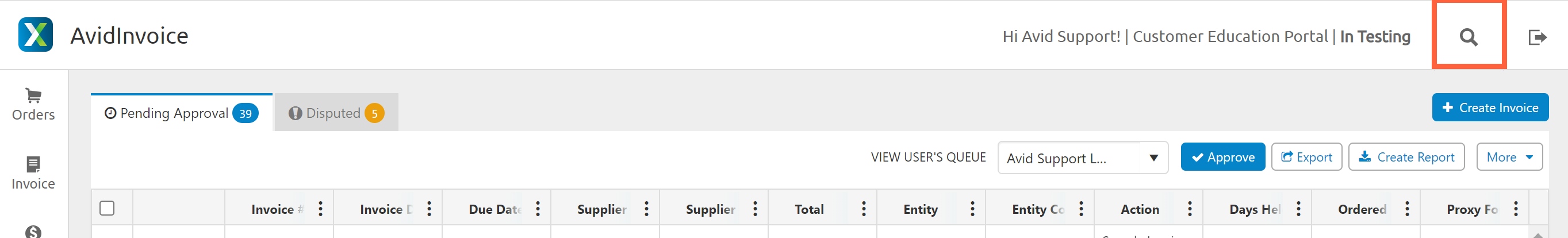Image resolution: width=1568 pixels, height=238 pixels.
Task: Click the logout icon in header
Action: [x=1536, y=37]
